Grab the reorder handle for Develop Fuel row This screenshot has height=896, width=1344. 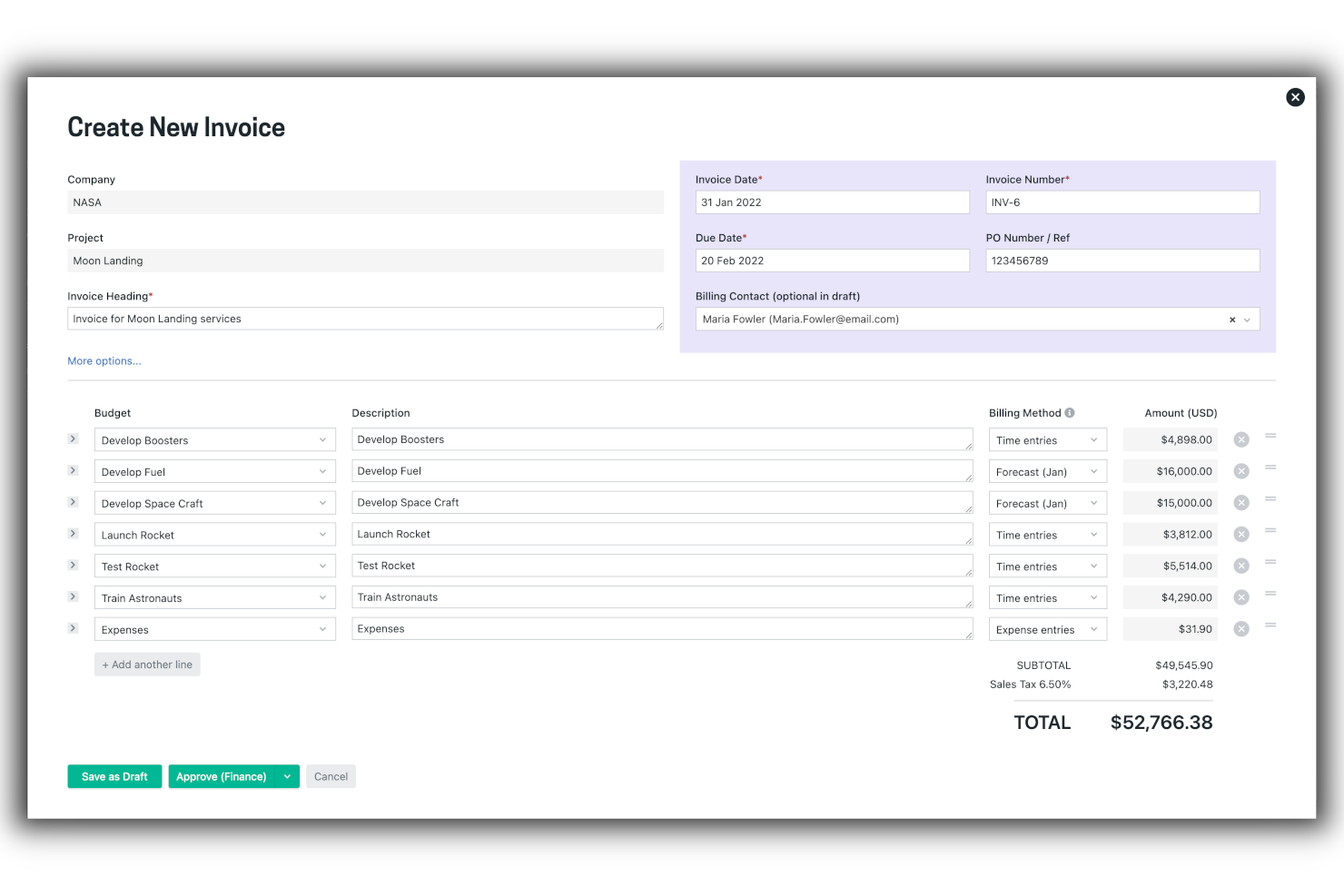[1270, 468]
